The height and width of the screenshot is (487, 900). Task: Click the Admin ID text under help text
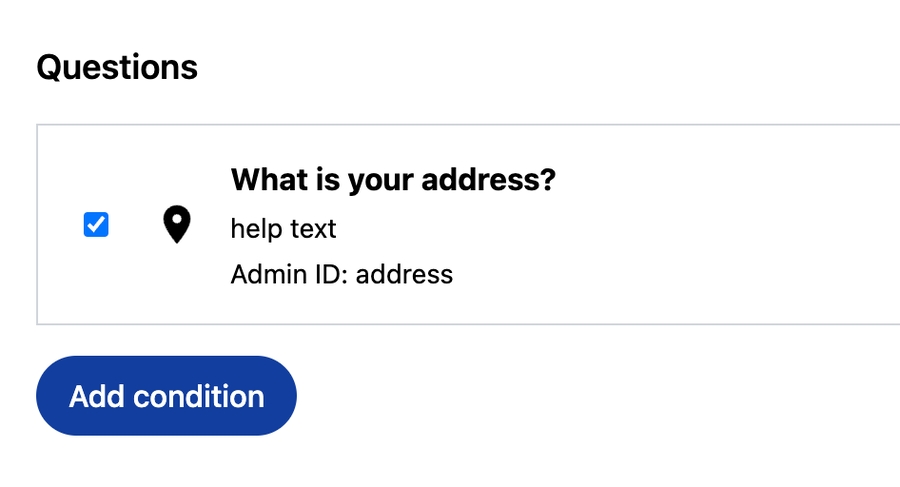(341, 274)
